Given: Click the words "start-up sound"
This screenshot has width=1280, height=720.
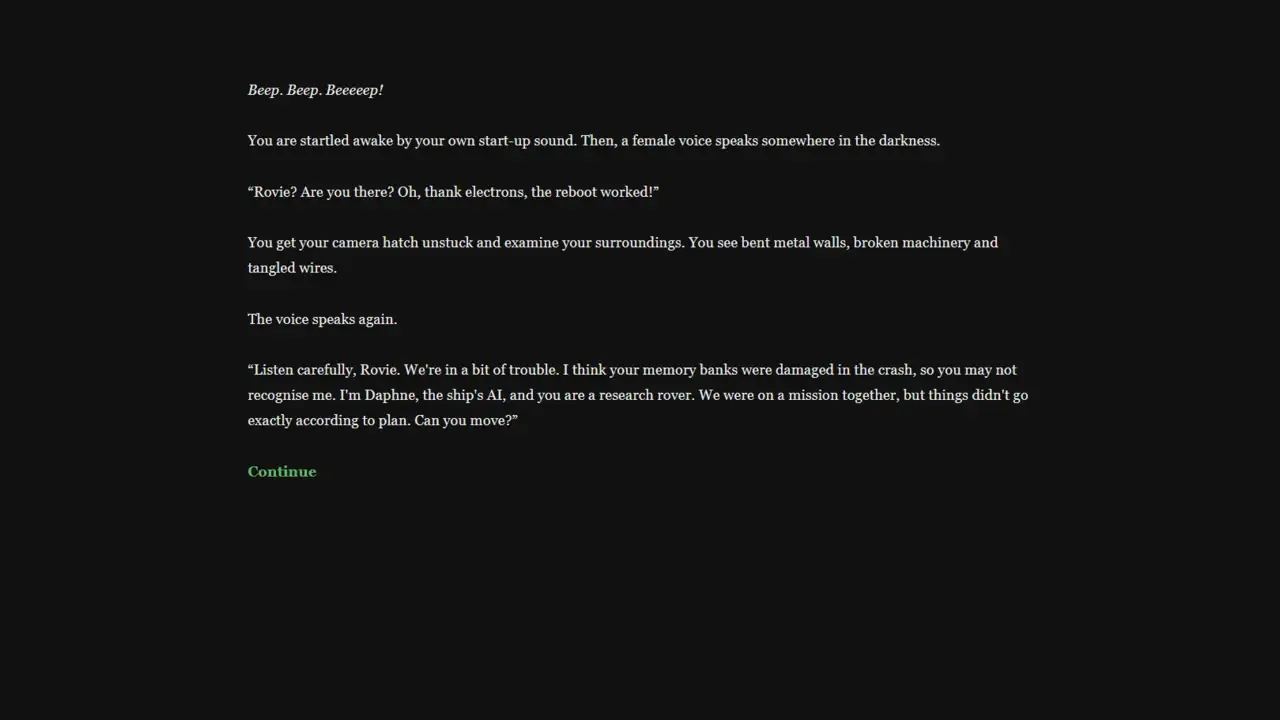Looking at the screenshot, I should (526, 141).
